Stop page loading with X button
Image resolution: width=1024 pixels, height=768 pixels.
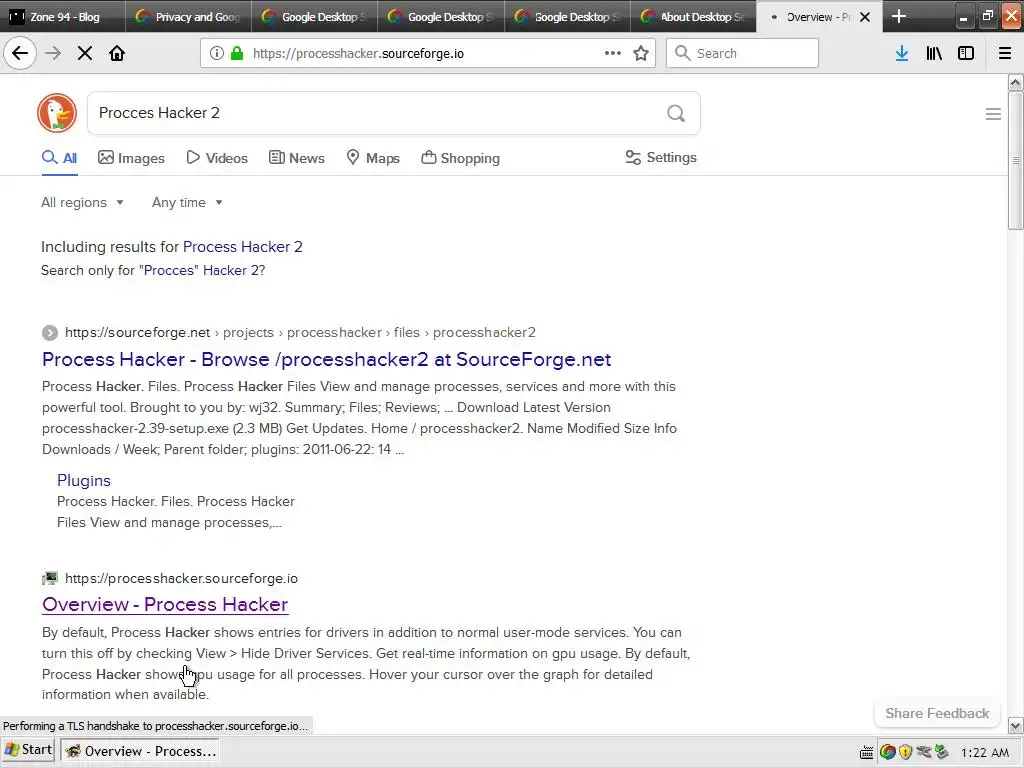85,53
